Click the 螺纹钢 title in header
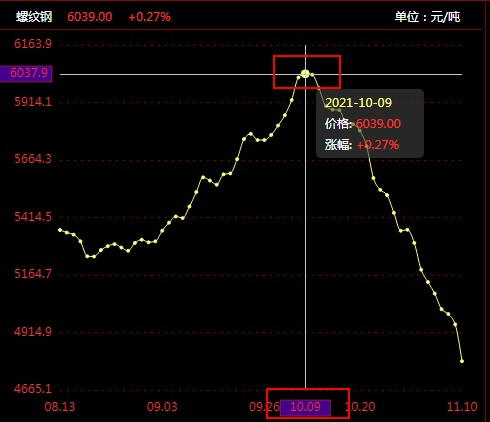Viewport: 490px width, 422px height. click(34, 17)
